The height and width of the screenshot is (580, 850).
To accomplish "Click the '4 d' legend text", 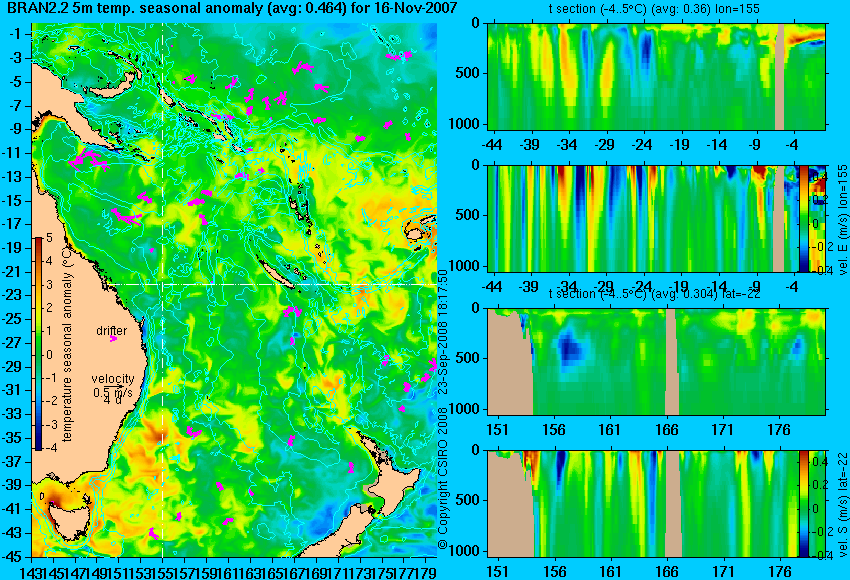I will 112,401.
